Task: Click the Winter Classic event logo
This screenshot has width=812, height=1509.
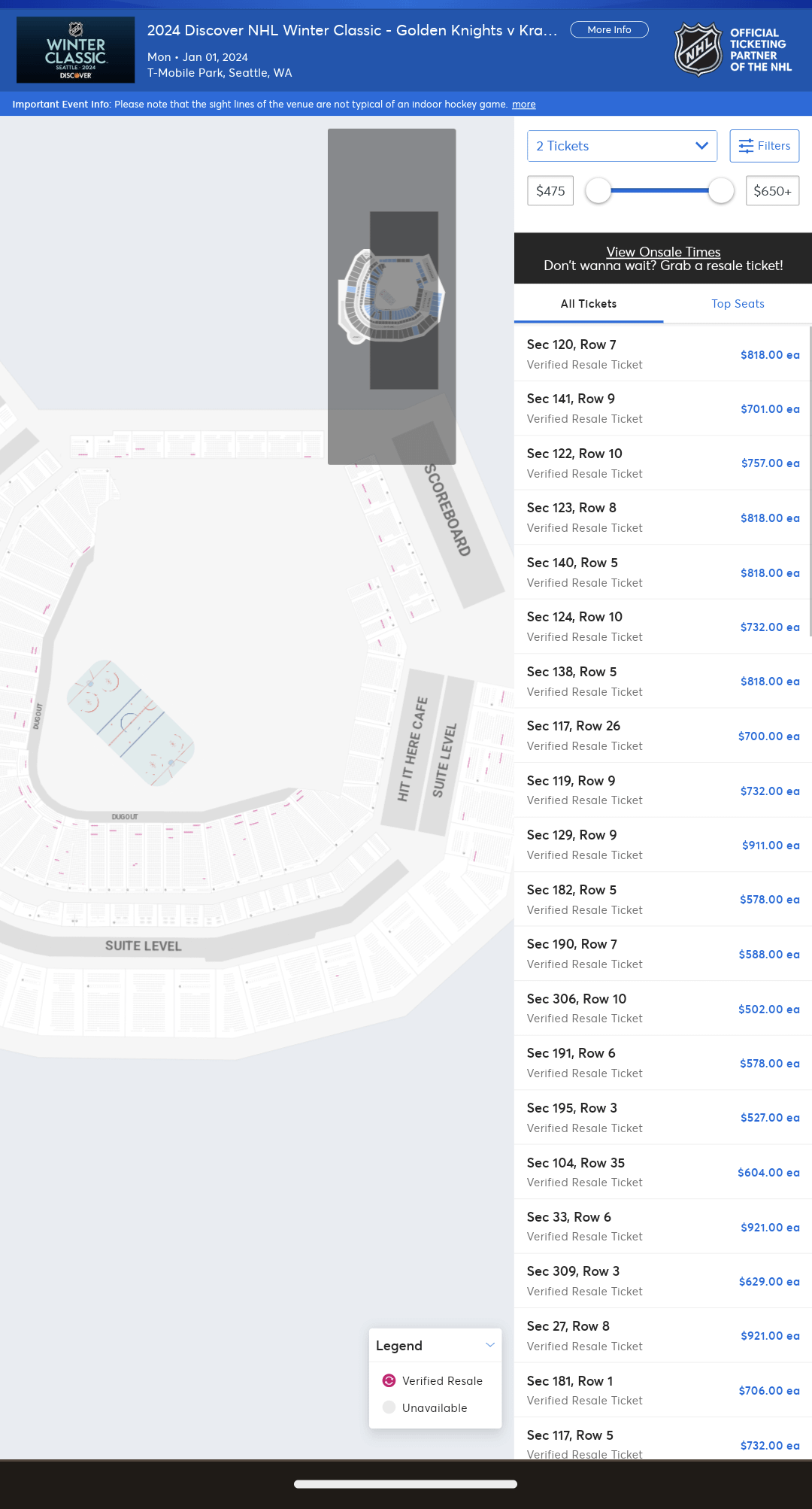Action: pos(76,50)
